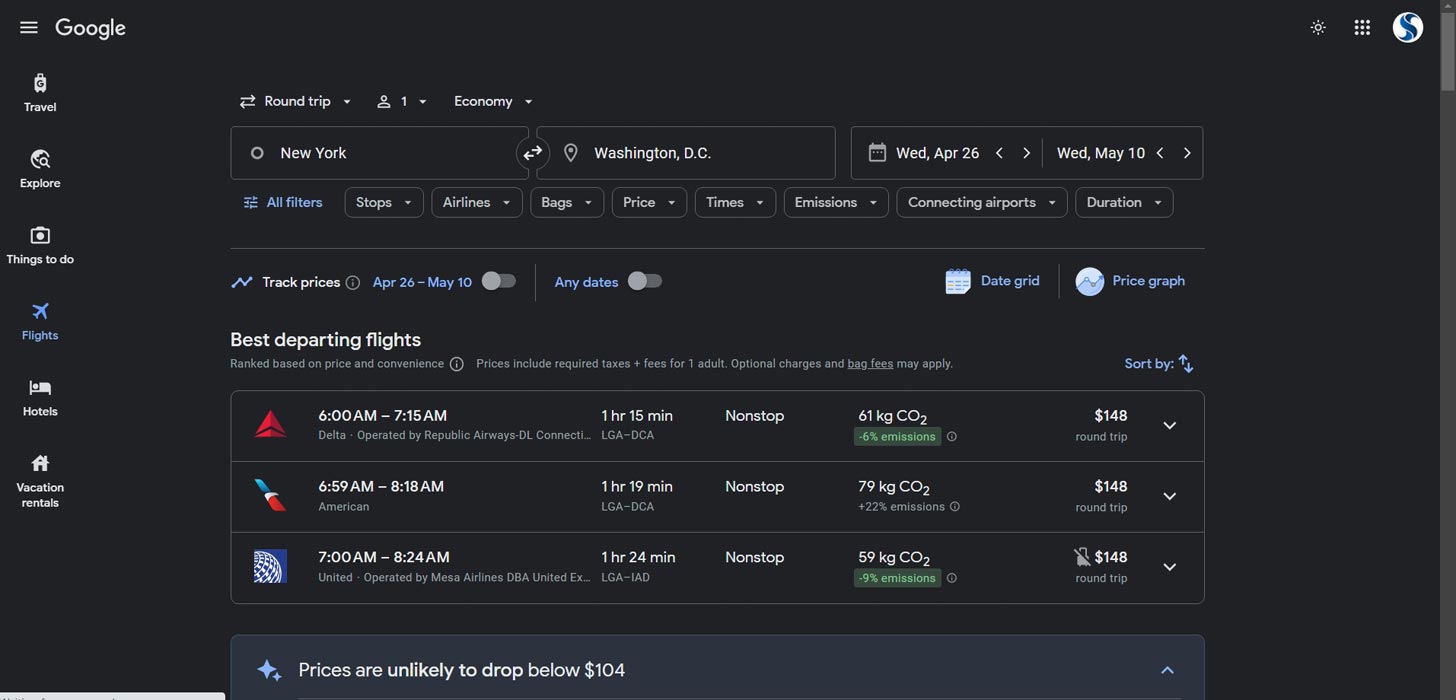Open the Explore section in sidebar
The width and height of the screenshot is (1456, 700).
40,169
